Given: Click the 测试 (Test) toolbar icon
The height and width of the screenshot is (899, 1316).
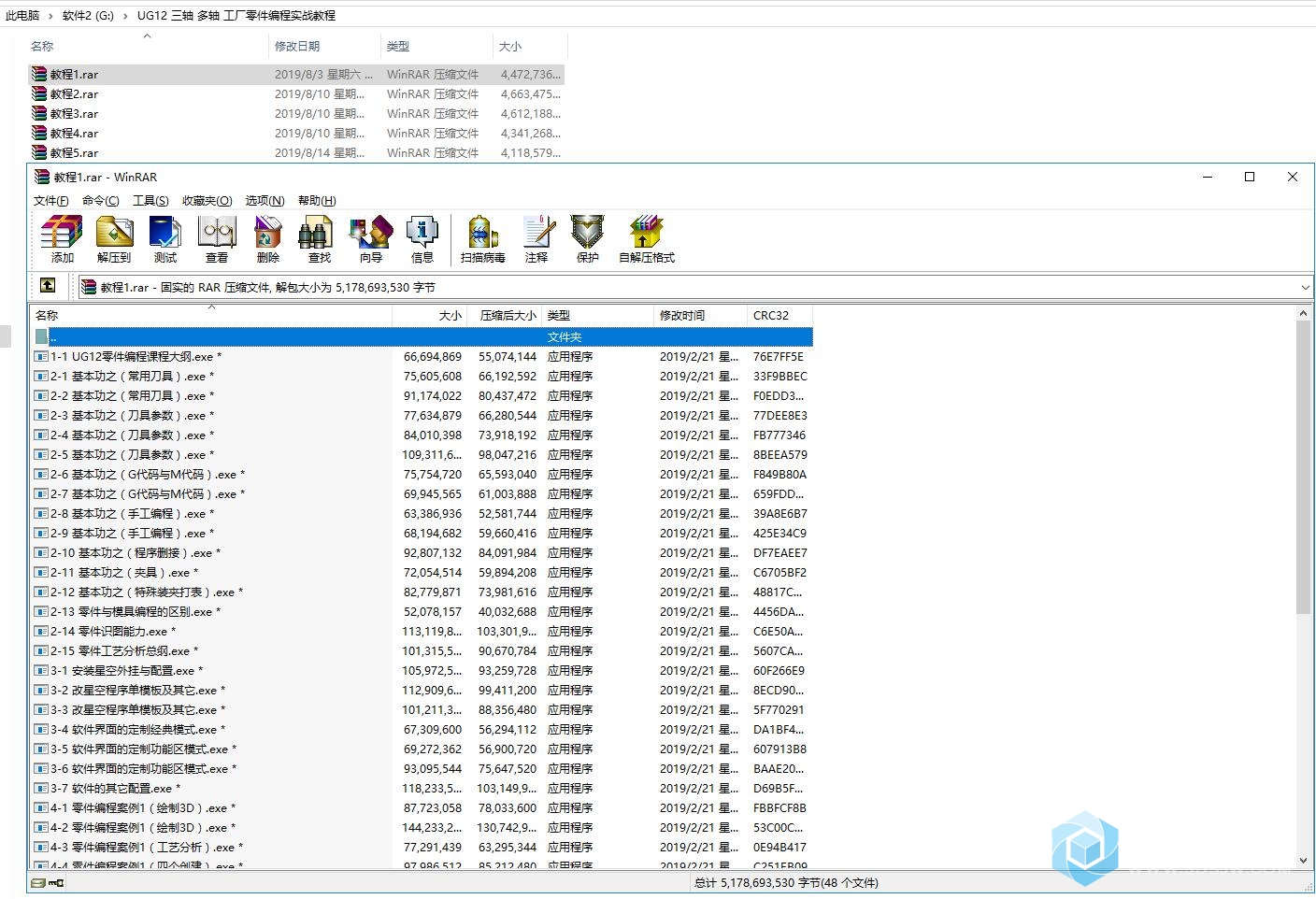Looking at the screenshot, I should coord(165,239).
